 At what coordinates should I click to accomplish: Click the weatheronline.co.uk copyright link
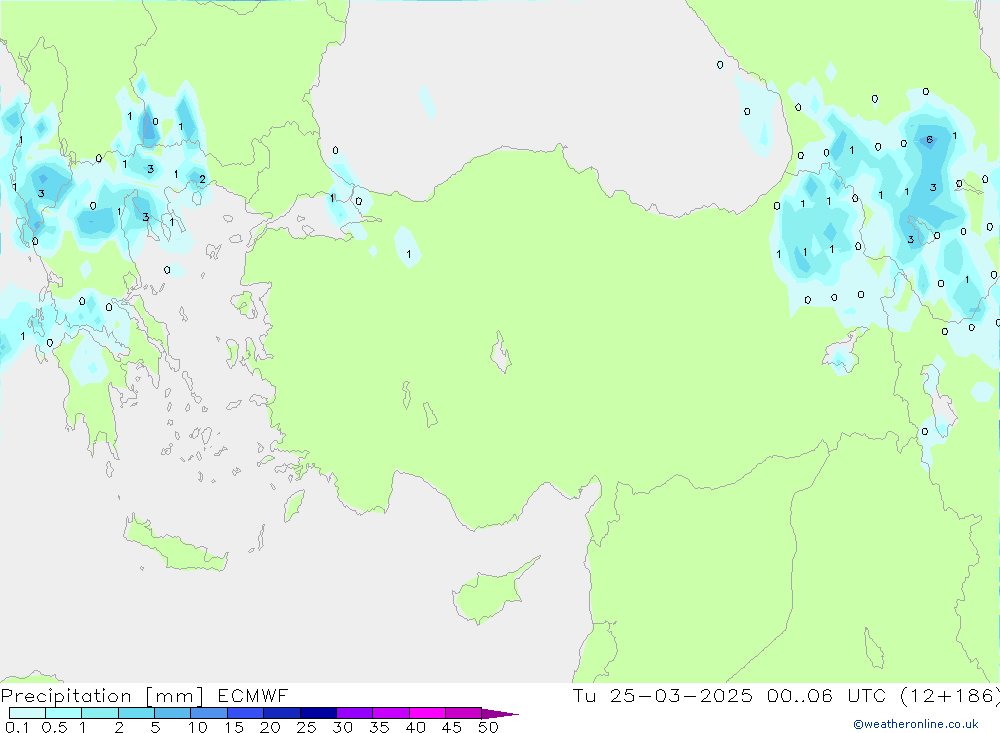click(916, 724)
